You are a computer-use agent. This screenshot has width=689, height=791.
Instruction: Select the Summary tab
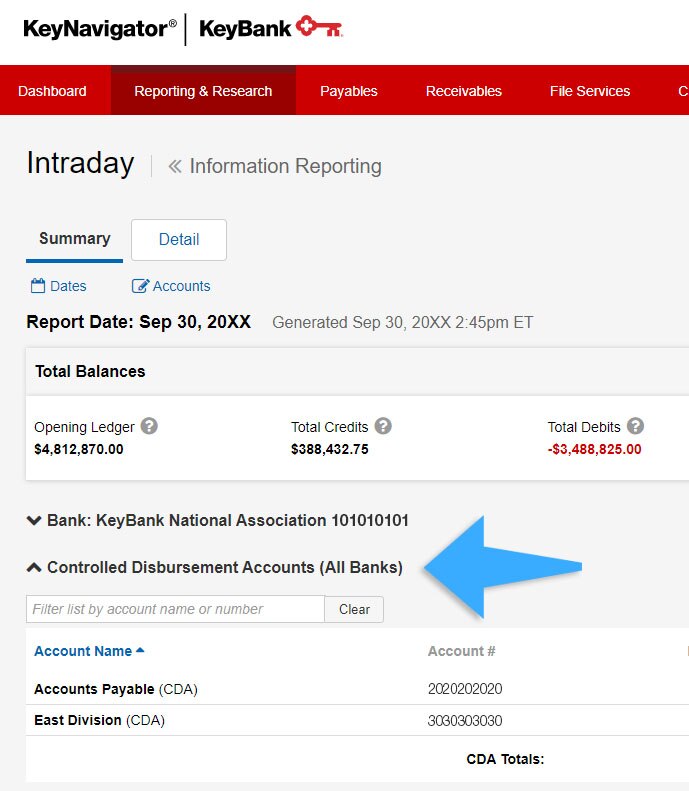75,239
